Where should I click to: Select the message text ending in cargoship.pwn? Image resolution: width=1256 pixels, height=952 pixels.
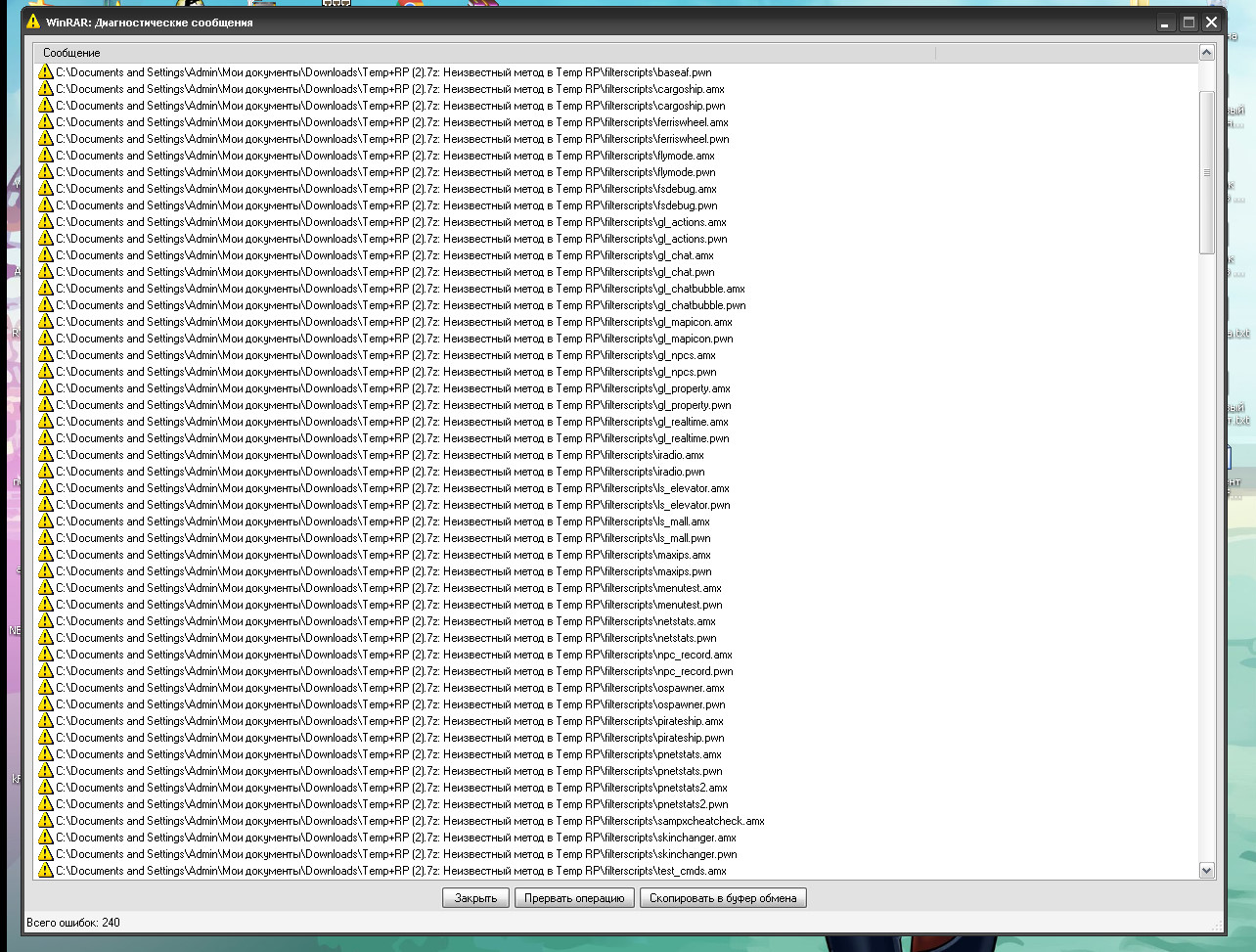pyautogui.click(x=390, y=106)
